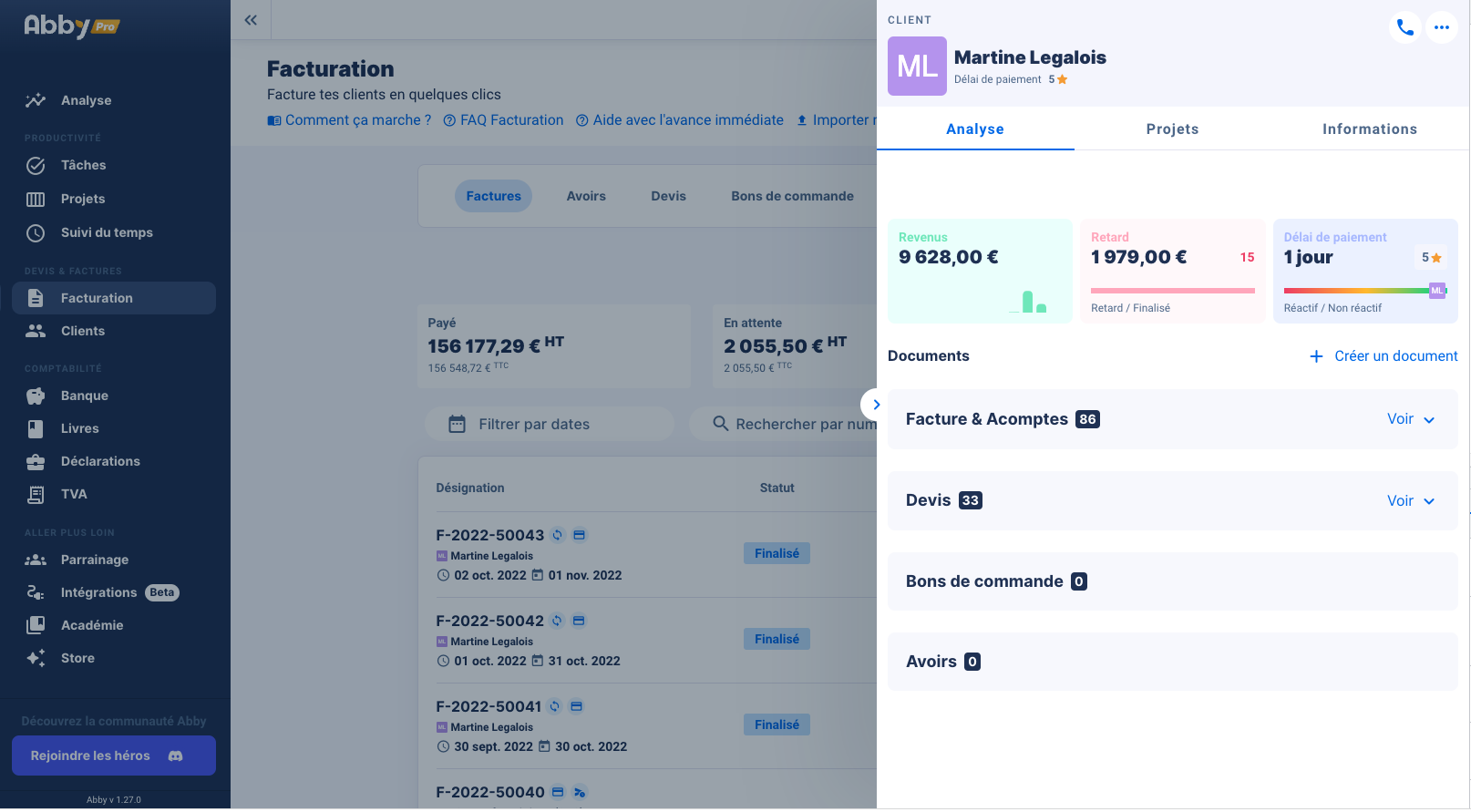The height and width of the screenshot is (812, 1471).
Task: Click the invoice number search field
Action: pos(793,424)
